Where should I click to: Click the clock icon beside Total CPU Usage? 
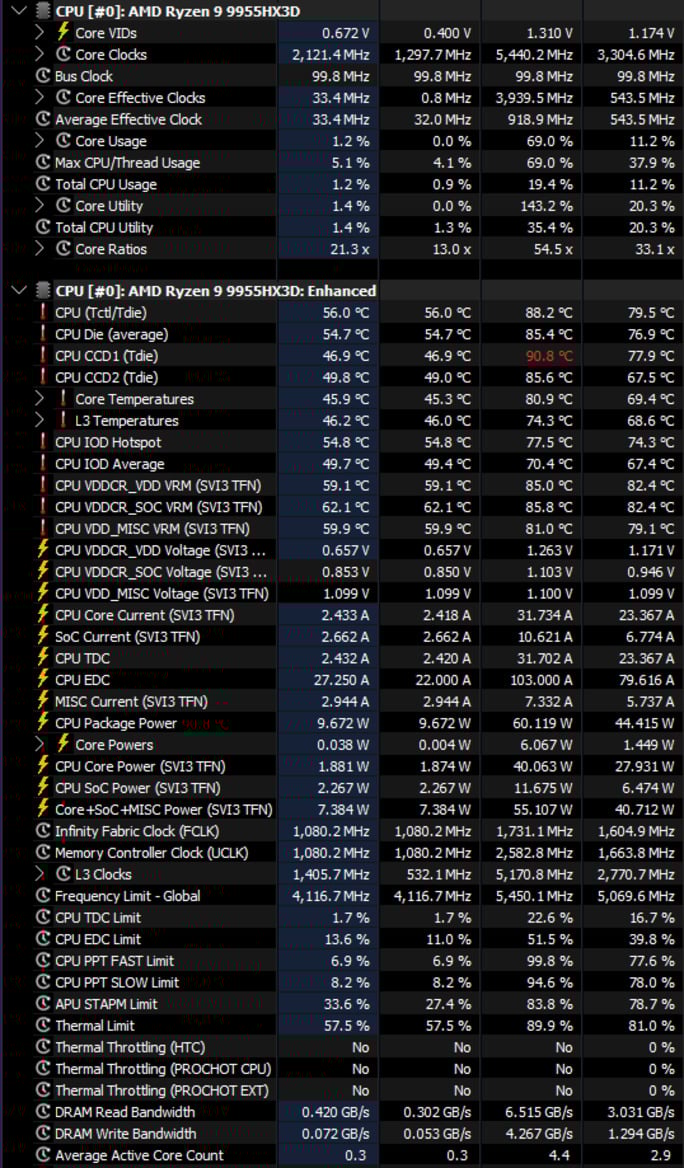(x=43, y=184)
